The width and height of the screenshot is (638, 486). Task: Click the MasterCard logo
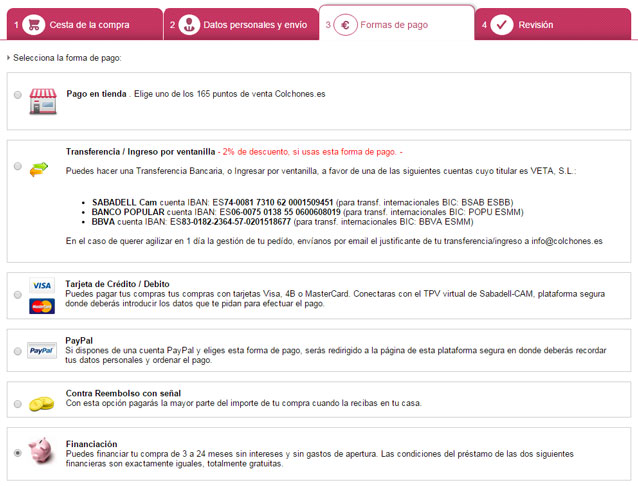click(41, 305)
